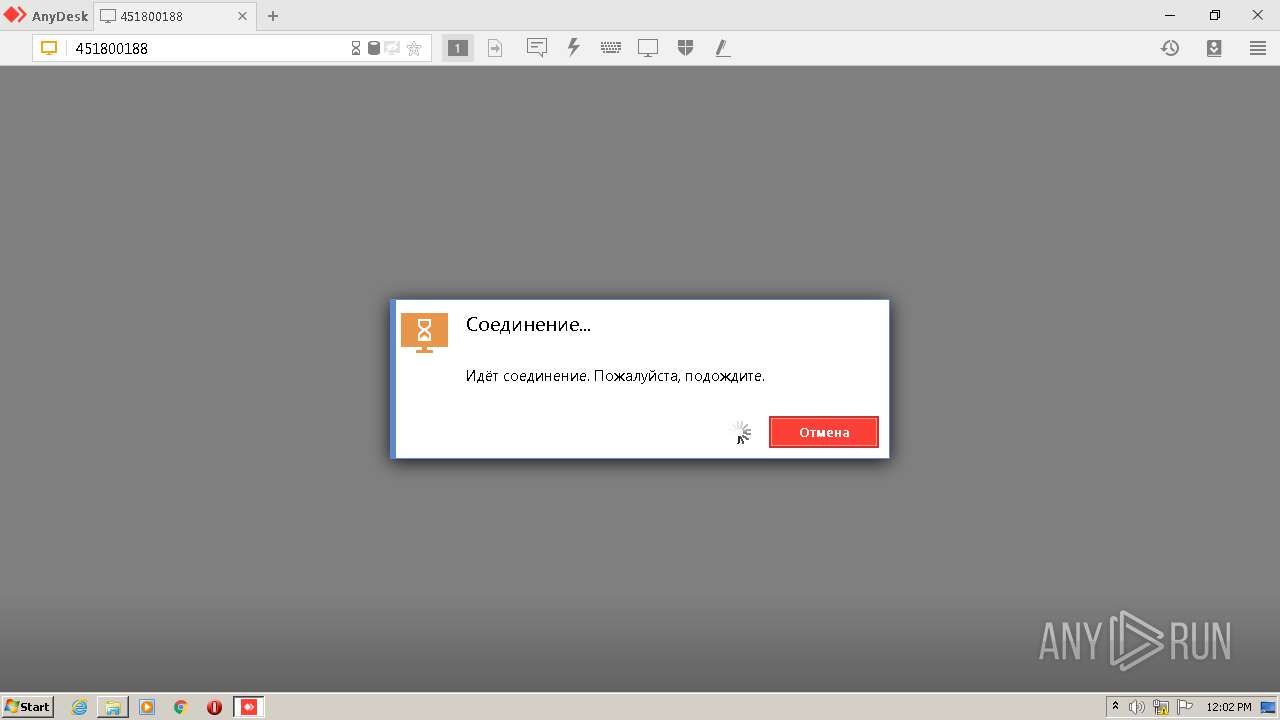The width and height of the screenshot is (1280, 720).
Task: Open the AnyDesk main tab
Action: [46, 16]
